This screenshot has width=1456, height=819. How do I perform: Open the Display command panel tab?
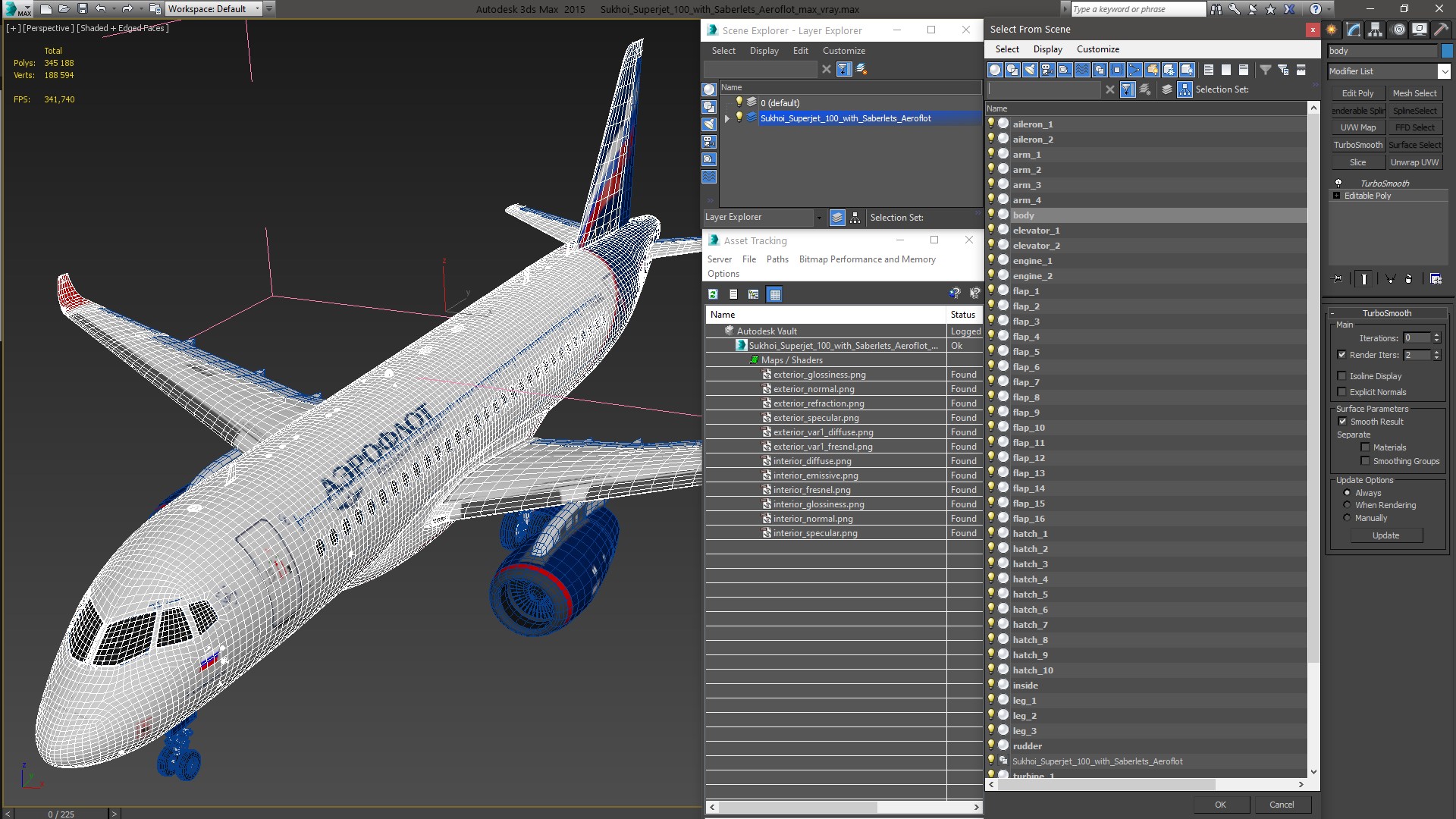[1420, 30]
